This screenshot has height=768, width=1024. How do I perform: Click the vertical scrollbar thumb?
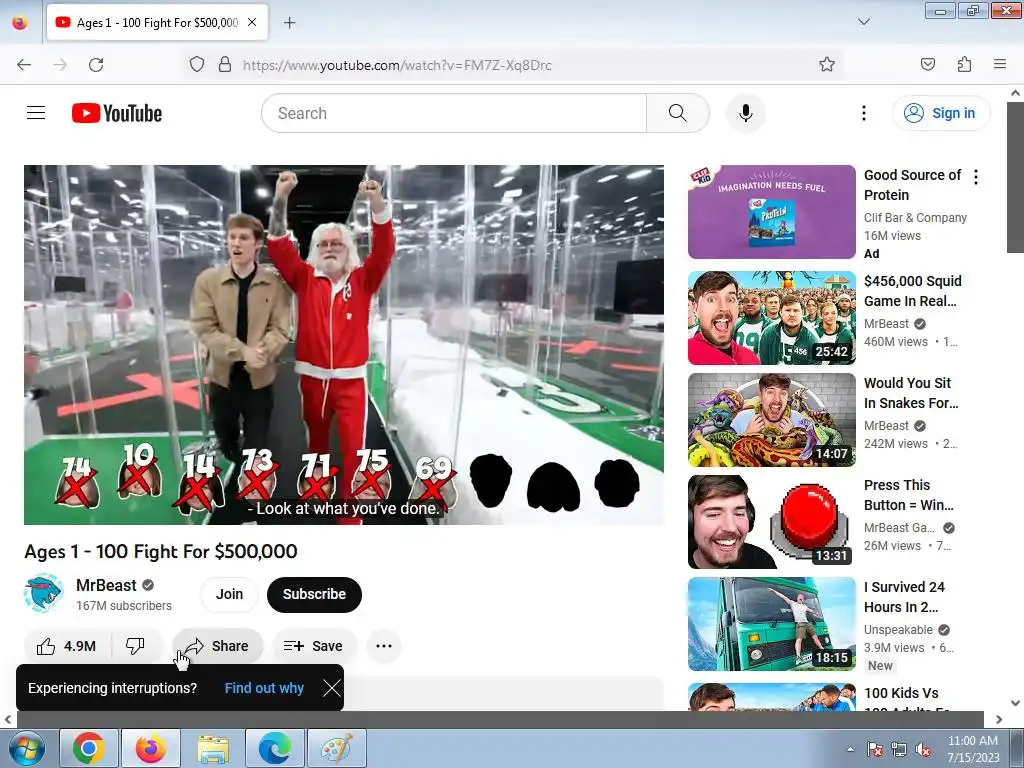(x=1015, y=178)
